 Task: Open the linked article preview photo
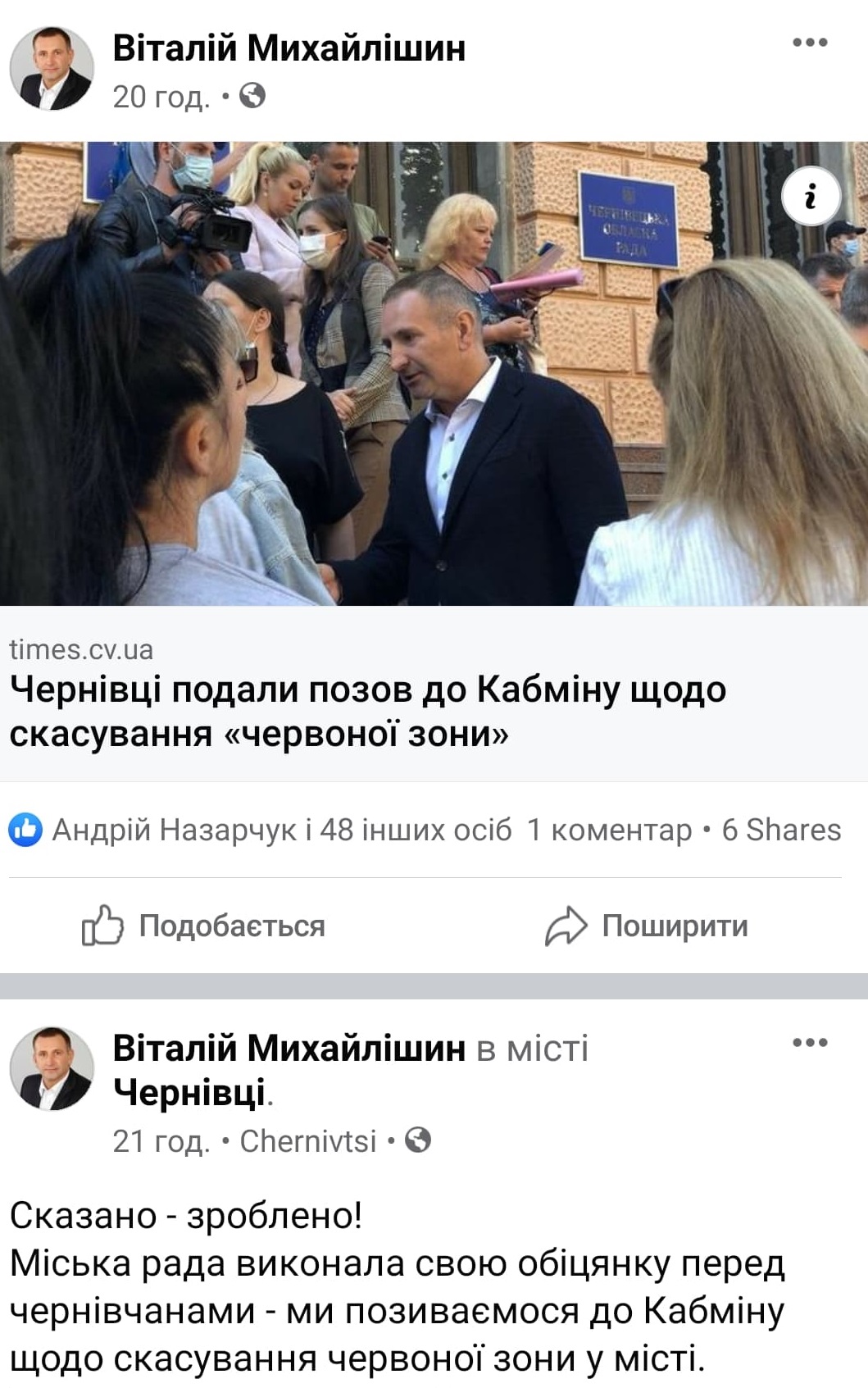434,374
